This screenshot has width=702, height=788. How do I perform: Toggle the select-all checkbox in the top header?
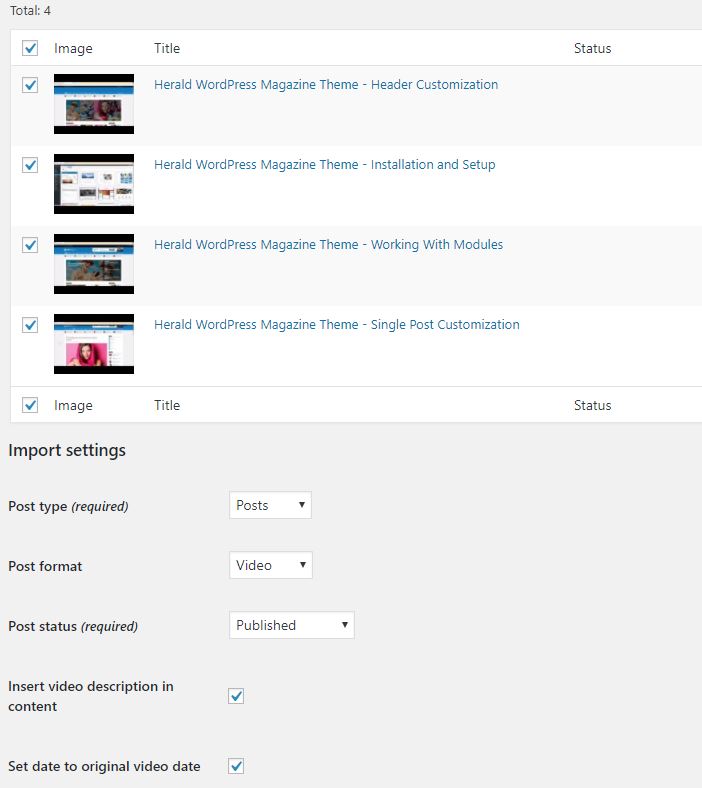click(x=30, y=48)
